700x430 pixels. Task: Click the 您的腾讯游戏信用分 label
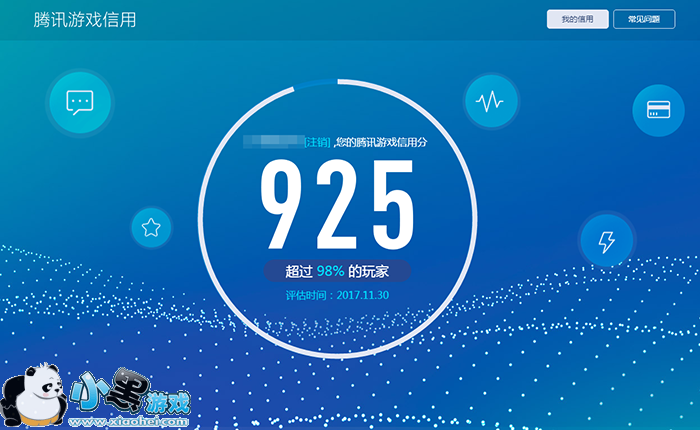(382, 142)
